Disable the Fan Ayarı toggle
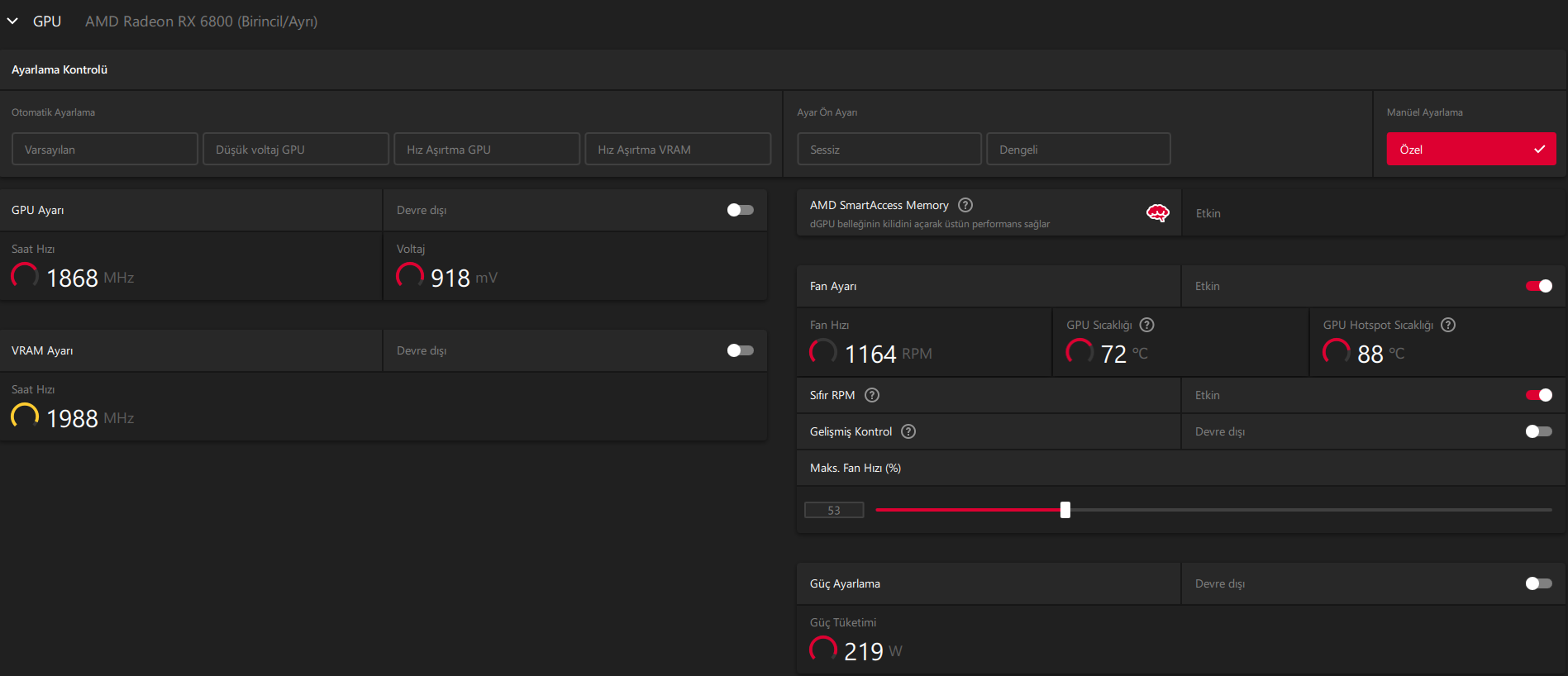Screen dimensions: 1568x676 click(1539, 286)
